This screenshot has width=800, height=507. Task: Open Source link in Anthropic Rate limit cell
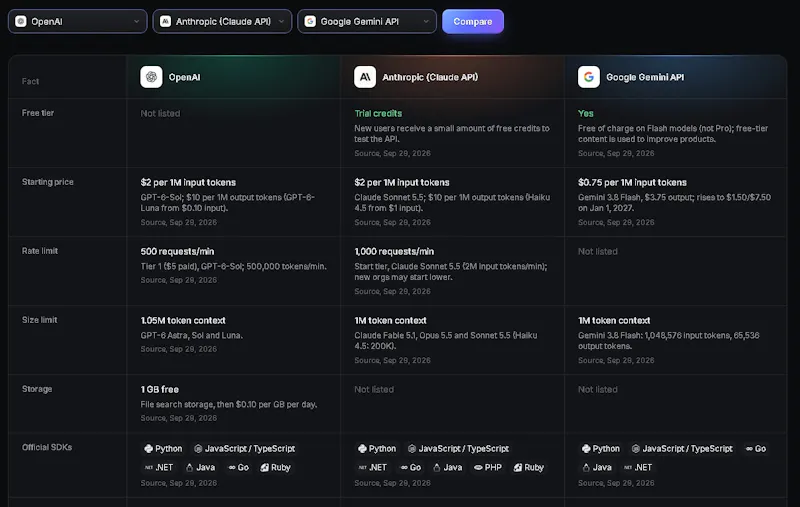pos(392,291)
